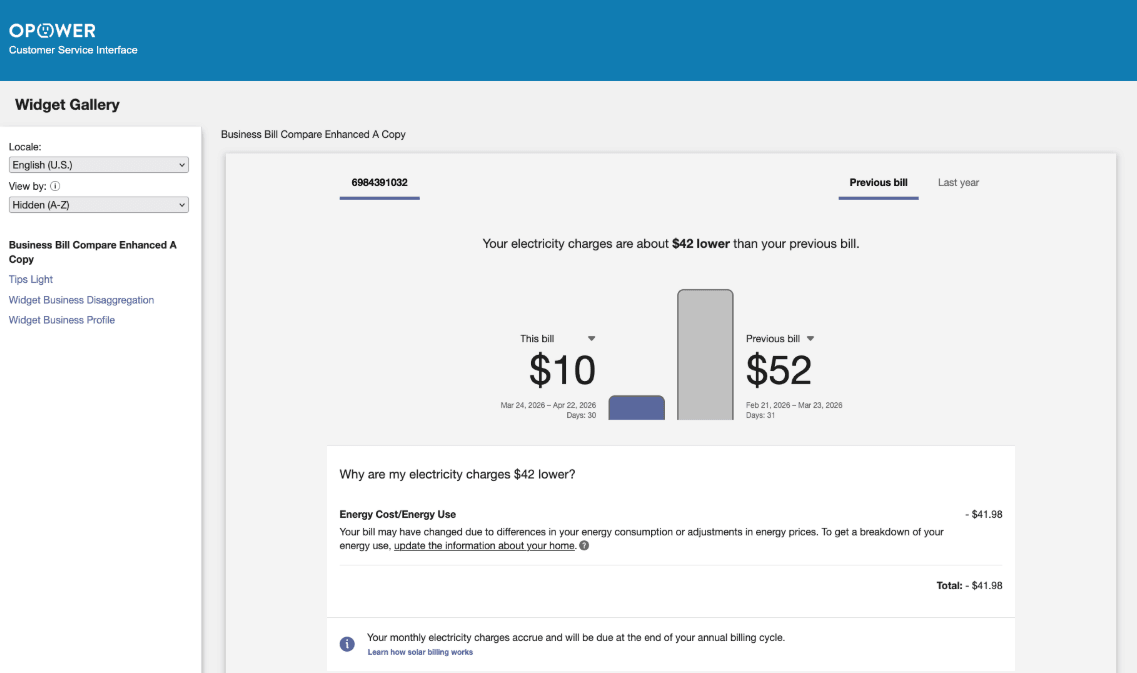Open the View by info icon
The height and width of the screenshot is (673, 1137).
click(x=55, y=186)
